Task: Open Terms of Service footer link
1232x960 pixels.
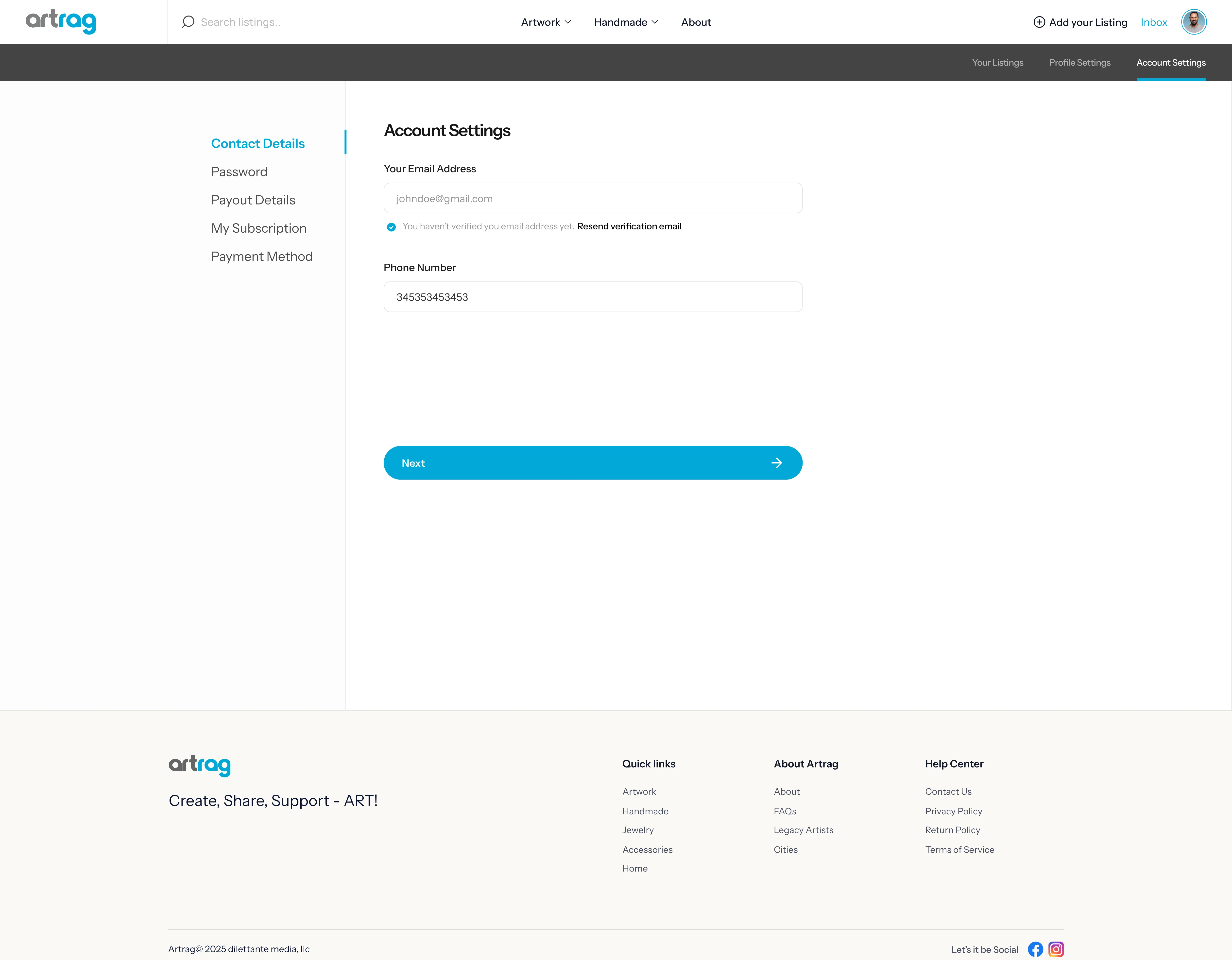Action: pyautogui.click(x=959, y=849)
